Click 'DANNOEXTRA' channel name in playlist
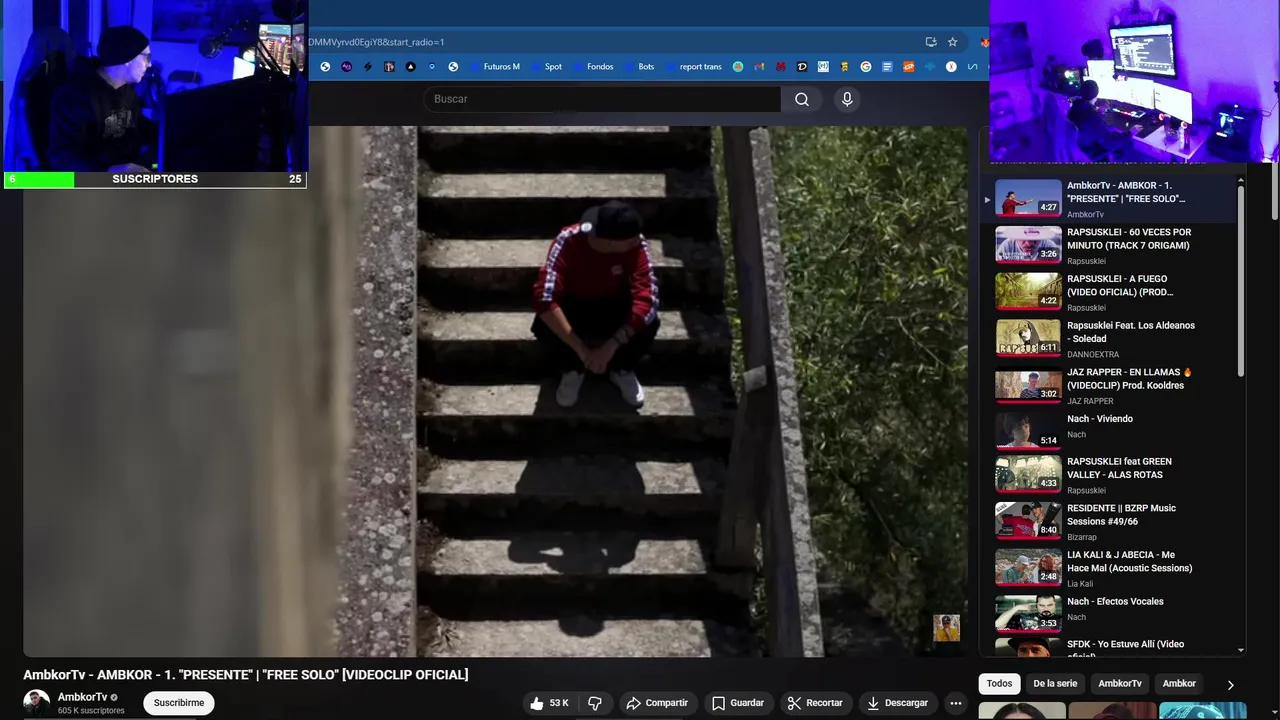This screenshot has width=1280, height=720. (x=1093, y=355)
